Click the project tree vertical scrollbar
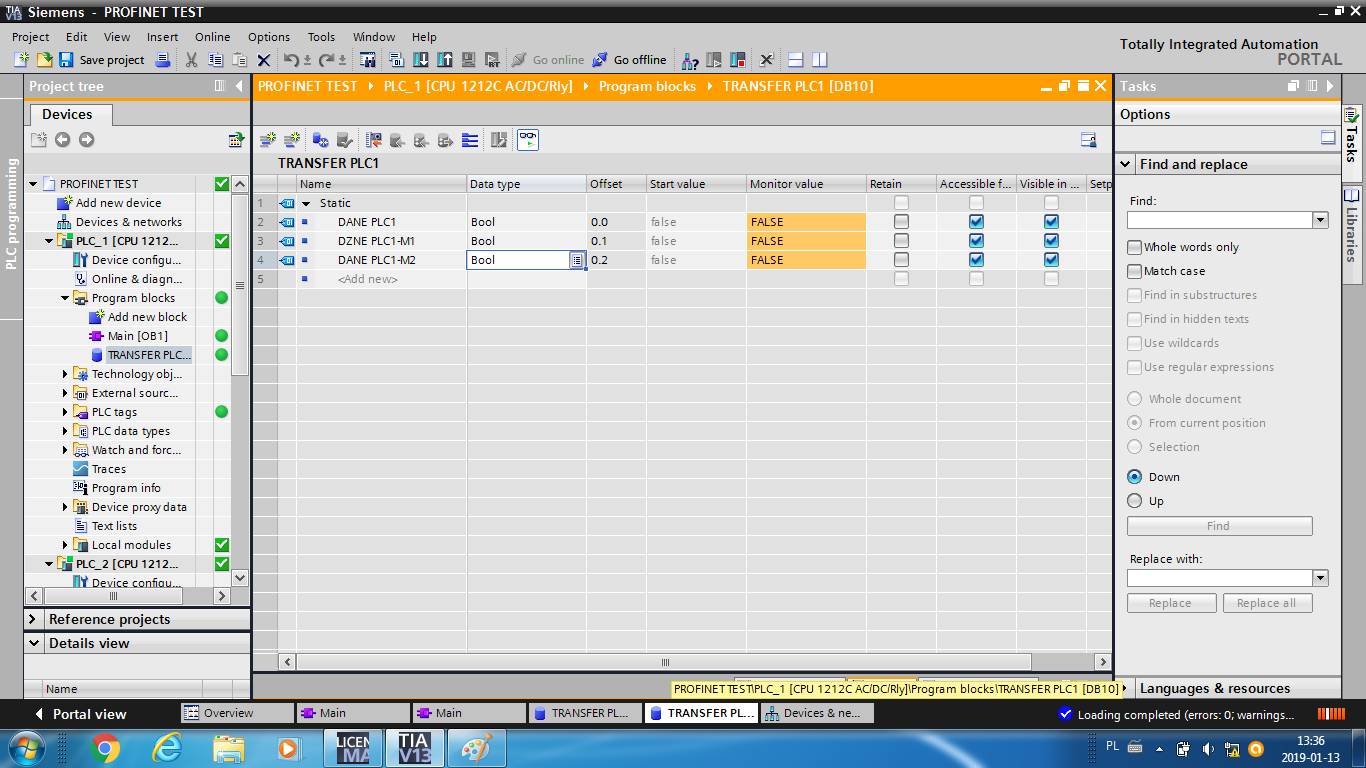Screen dimensions: 1366x768 (x=240, y=285)
